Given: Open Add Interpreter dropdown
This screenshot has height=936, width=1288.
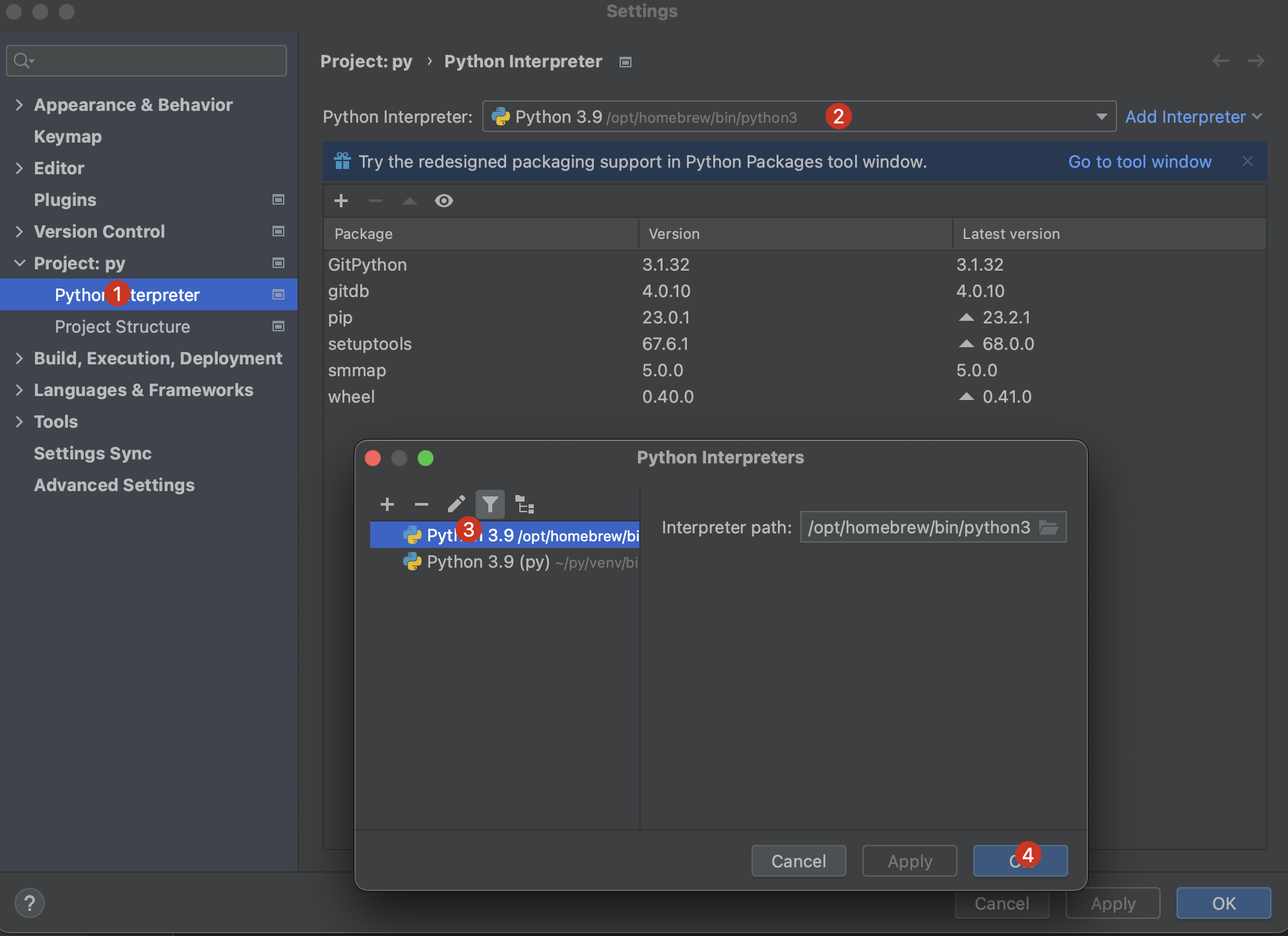Looking at the screenshot, I should pos(1193,117).
